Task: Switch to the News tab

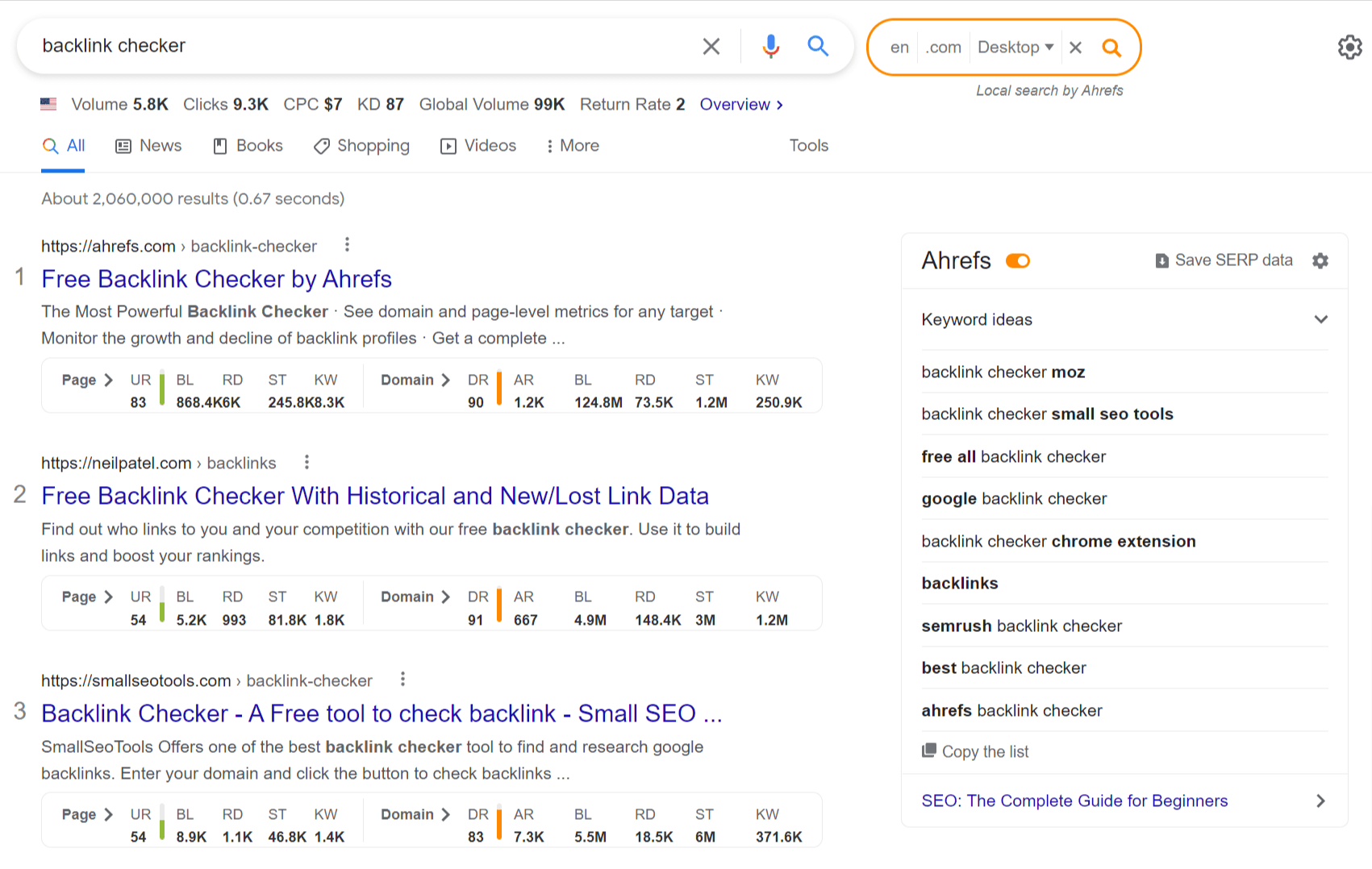Action: point(148,146)
